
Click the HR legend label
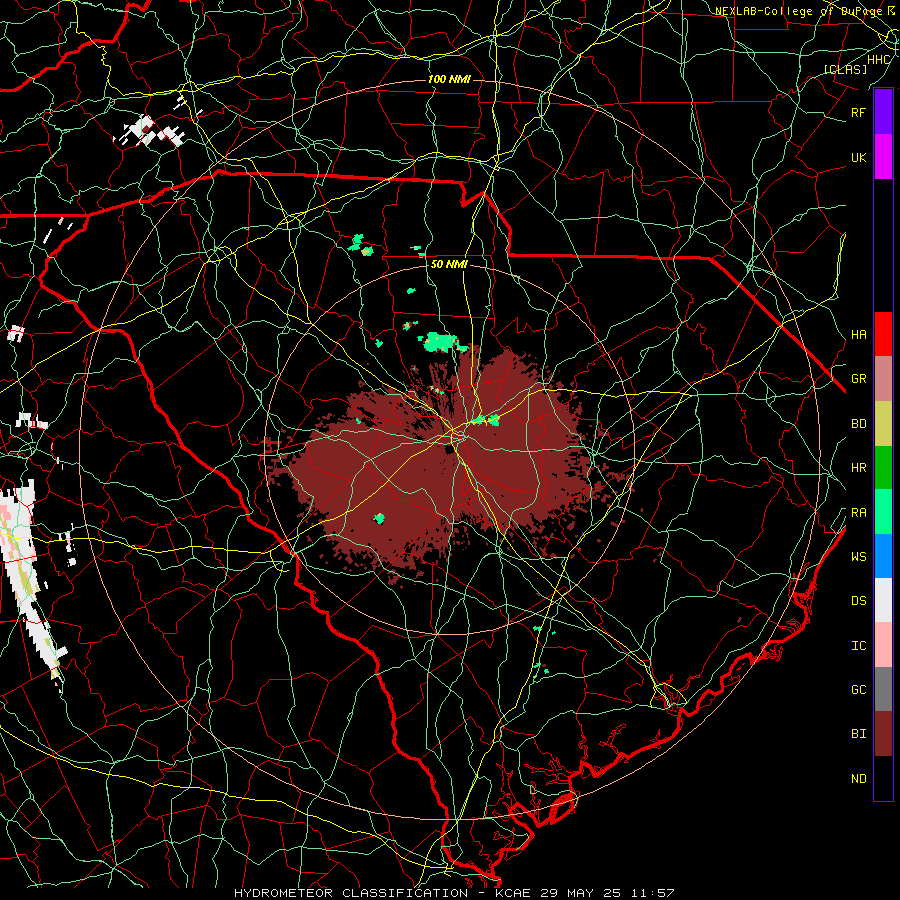point(858,468)
